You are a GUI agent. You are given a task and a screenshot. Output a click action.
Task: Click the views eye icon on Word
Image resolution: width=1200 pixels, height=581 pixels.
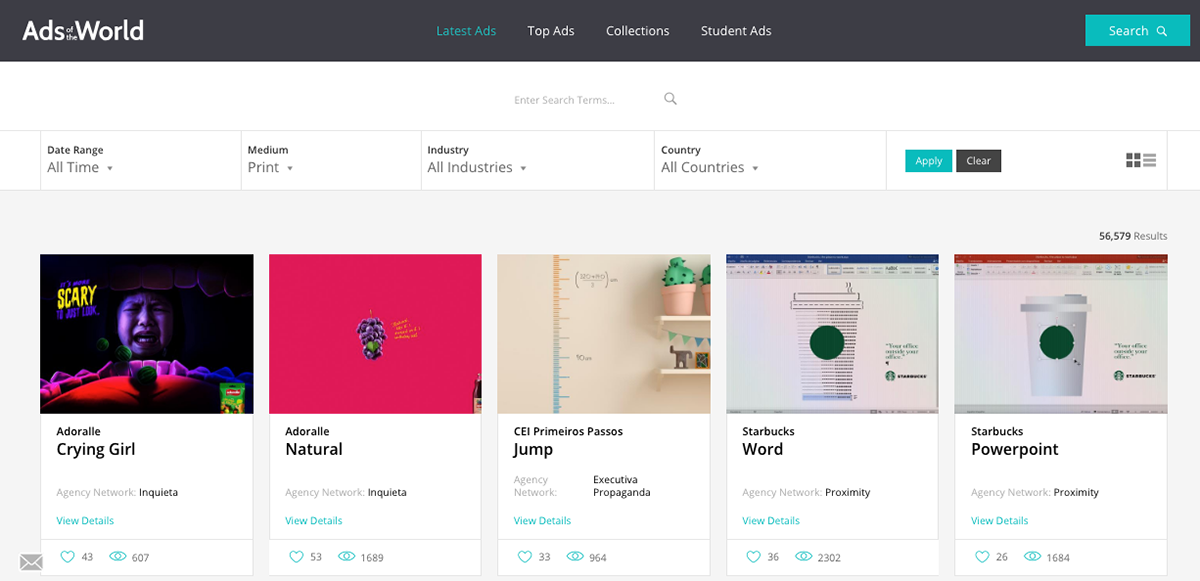804,557
